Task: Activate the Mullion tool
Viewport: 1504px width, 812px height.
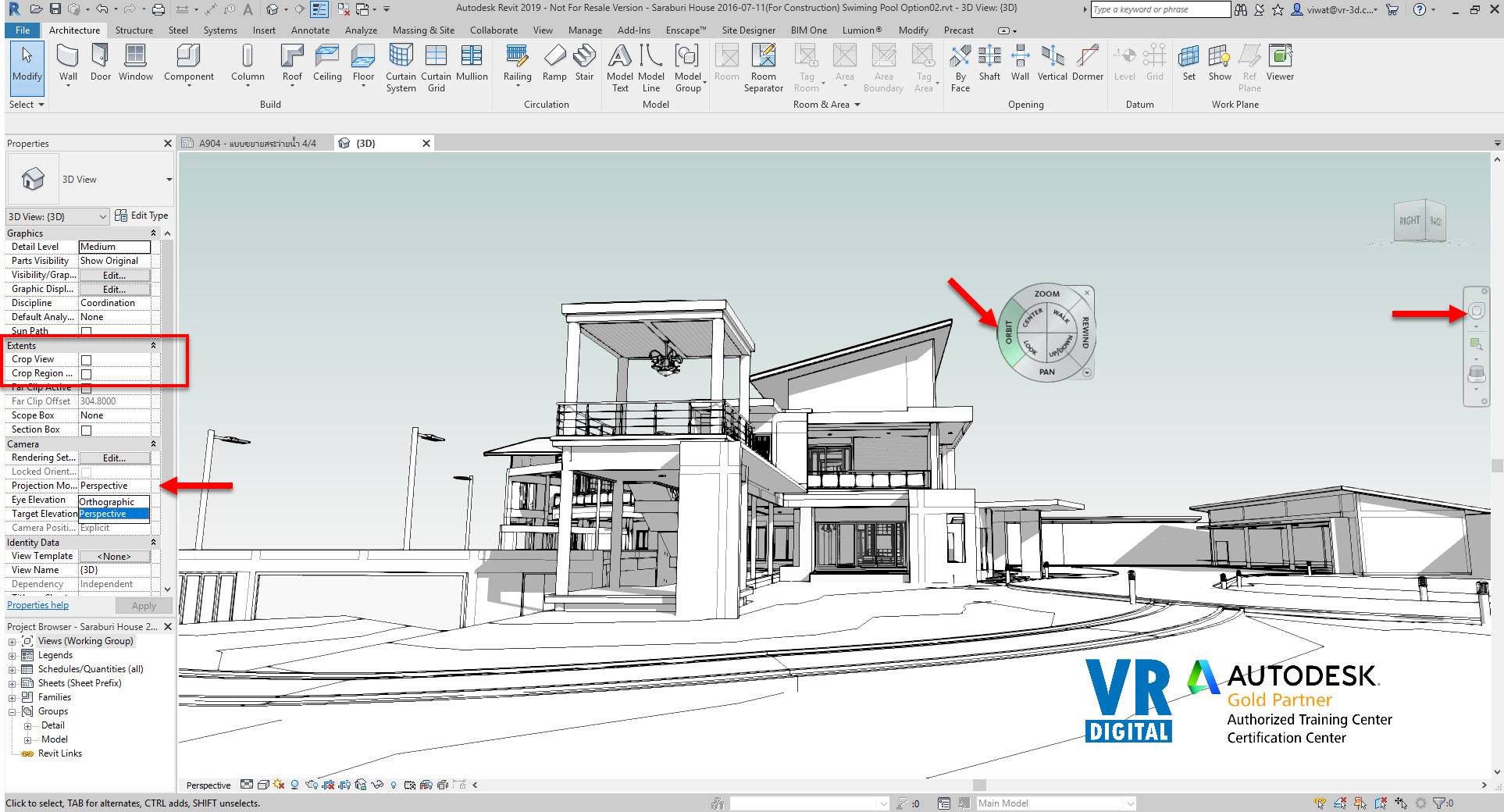Action: tap(472, 63)
